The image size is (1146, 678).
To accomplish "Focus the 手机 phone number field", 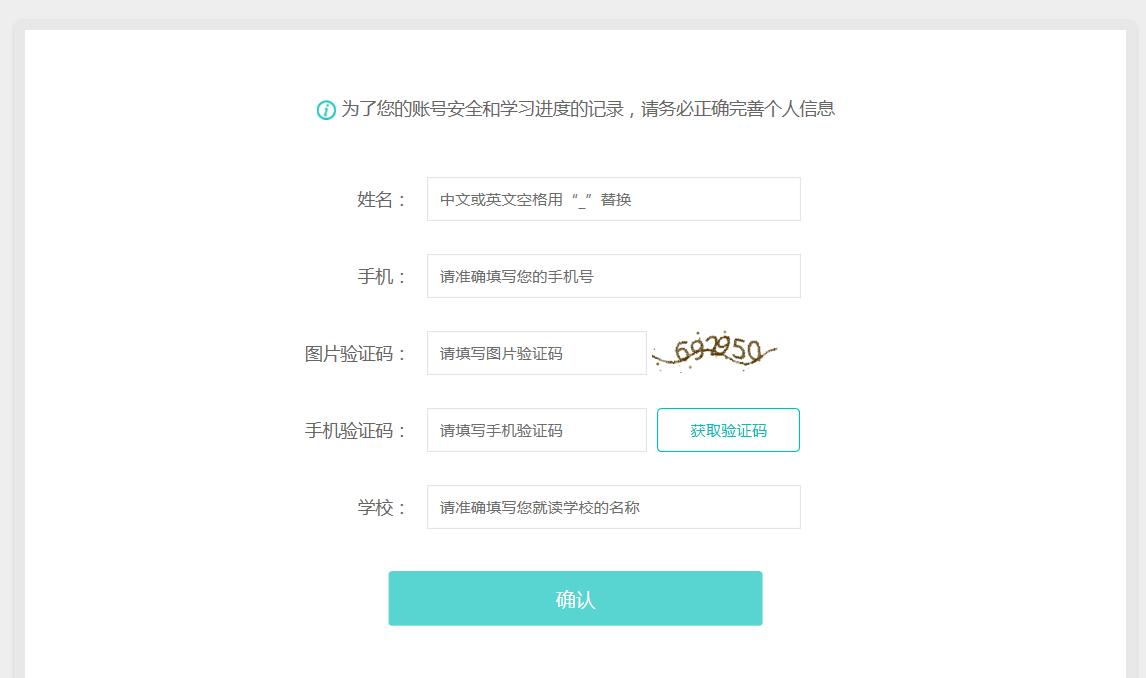I will [613, 276].
